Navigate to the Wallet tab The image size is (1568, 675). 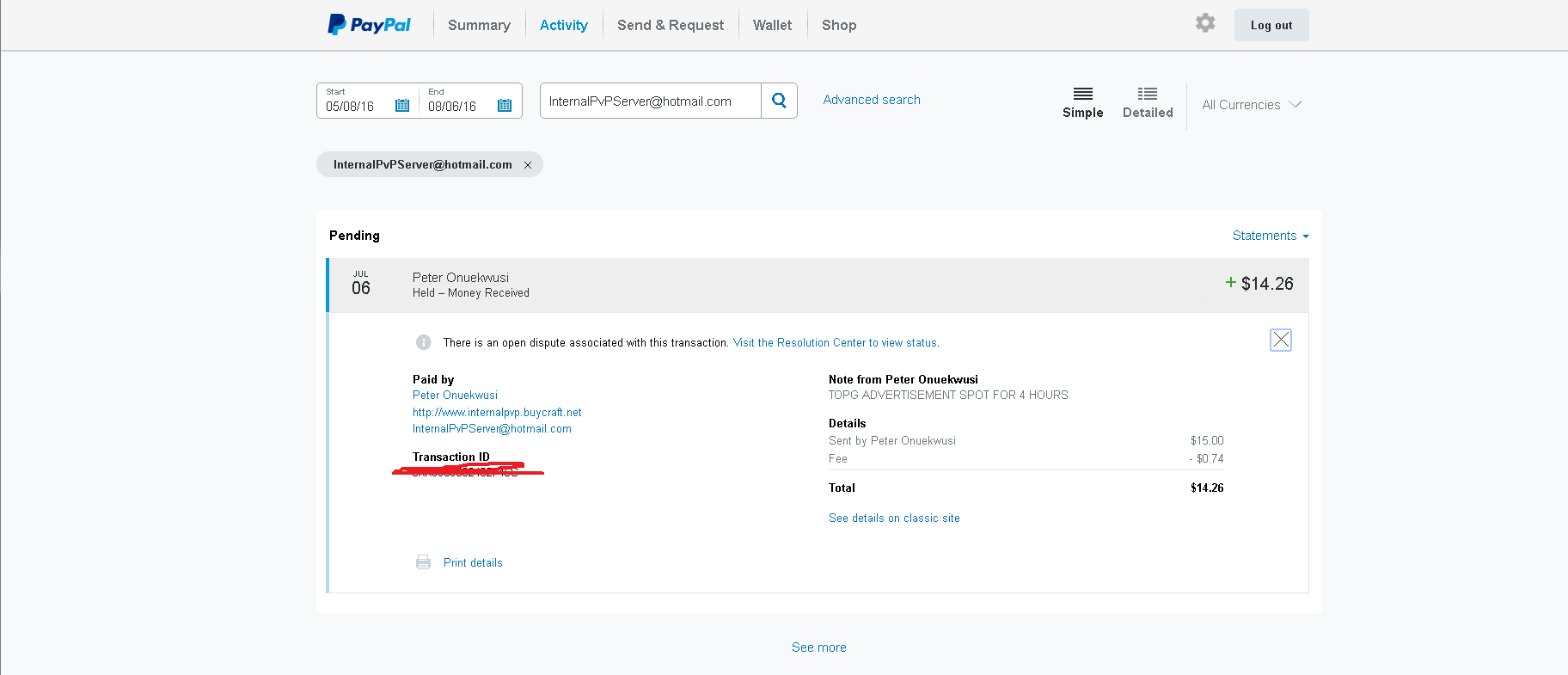click(773, 26)
